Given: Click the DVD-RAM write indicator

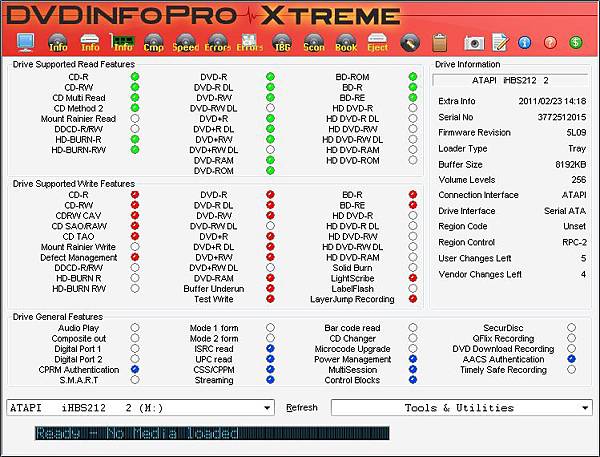Looking at the screenshot, I should pyautogui.click(x=270, y=278).
